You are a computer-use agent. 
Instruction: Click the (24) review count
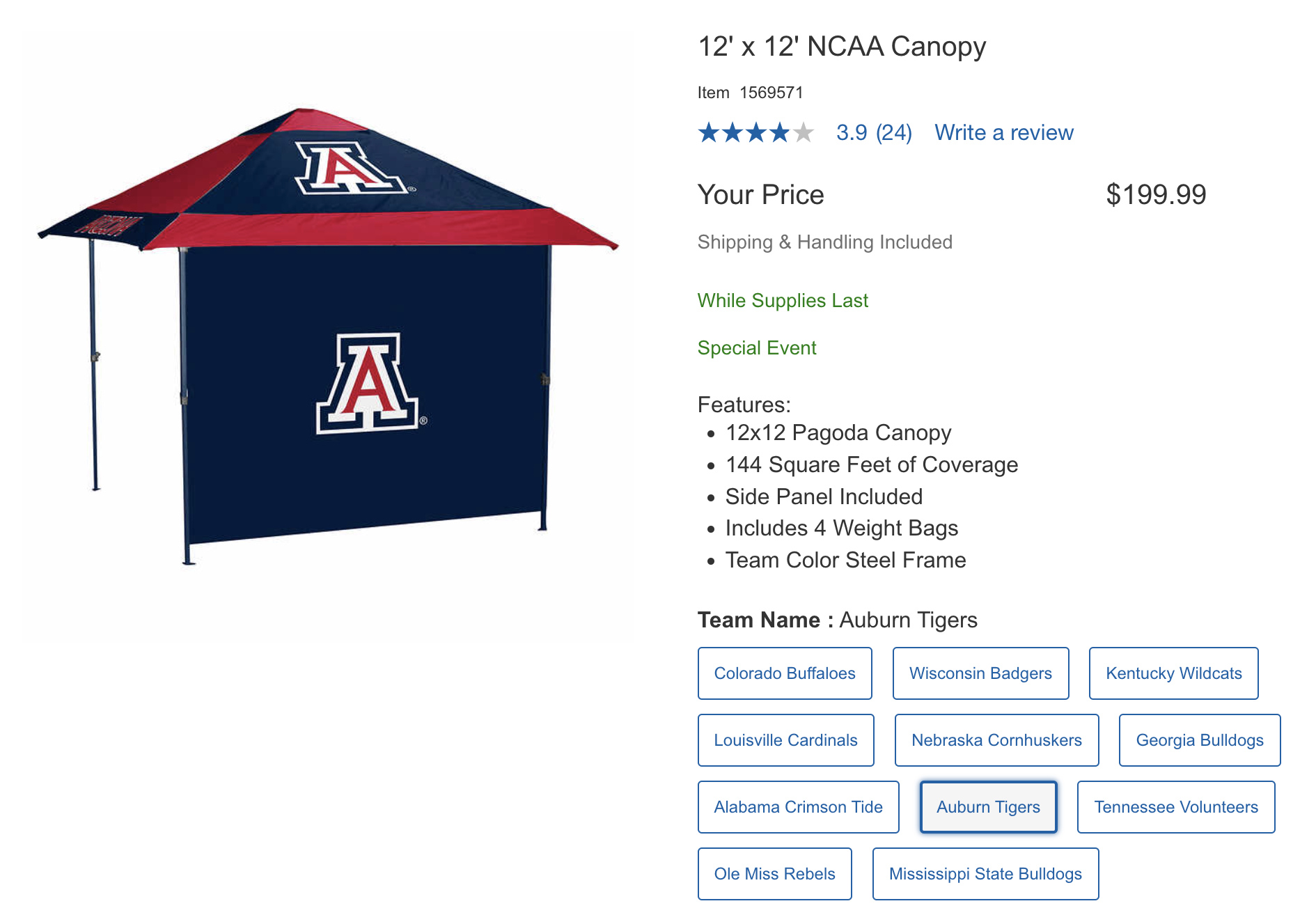(x=893, y=132)
